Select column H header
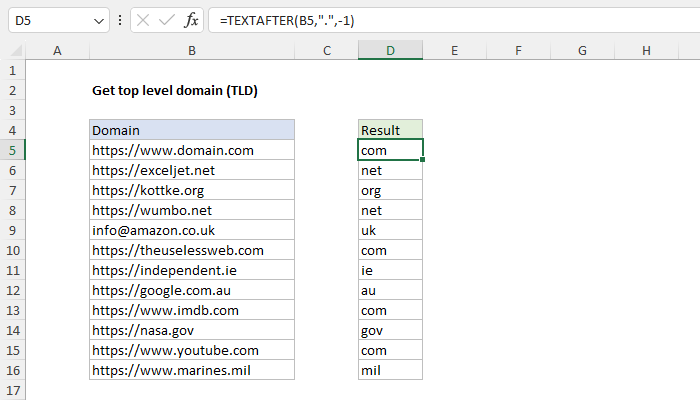This screenshot has height=400, width=700. tap(646, 50)
